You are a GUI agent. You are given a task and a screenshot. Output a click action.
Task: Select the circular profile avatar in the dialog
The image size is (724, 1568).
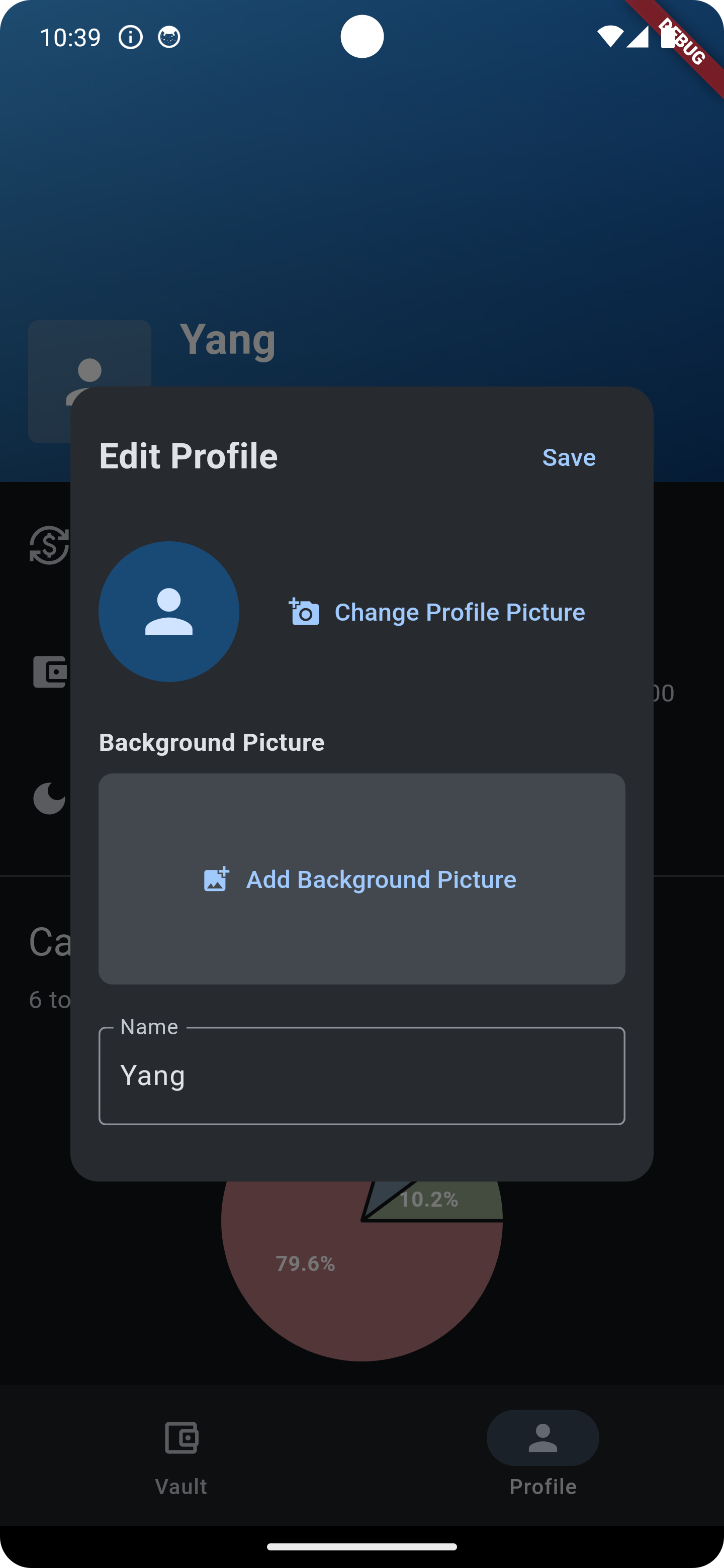(168, 611)
